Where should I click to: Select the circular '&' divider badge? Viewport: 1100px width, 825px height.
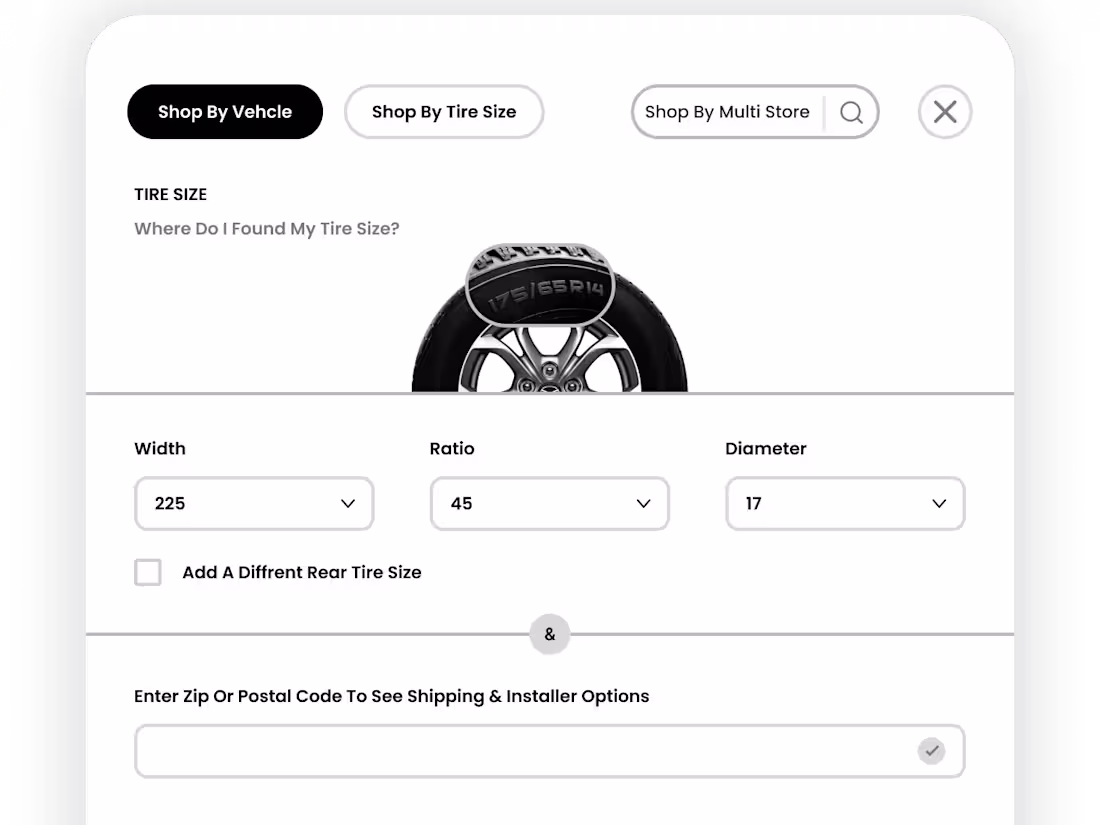tap(549, 634)
